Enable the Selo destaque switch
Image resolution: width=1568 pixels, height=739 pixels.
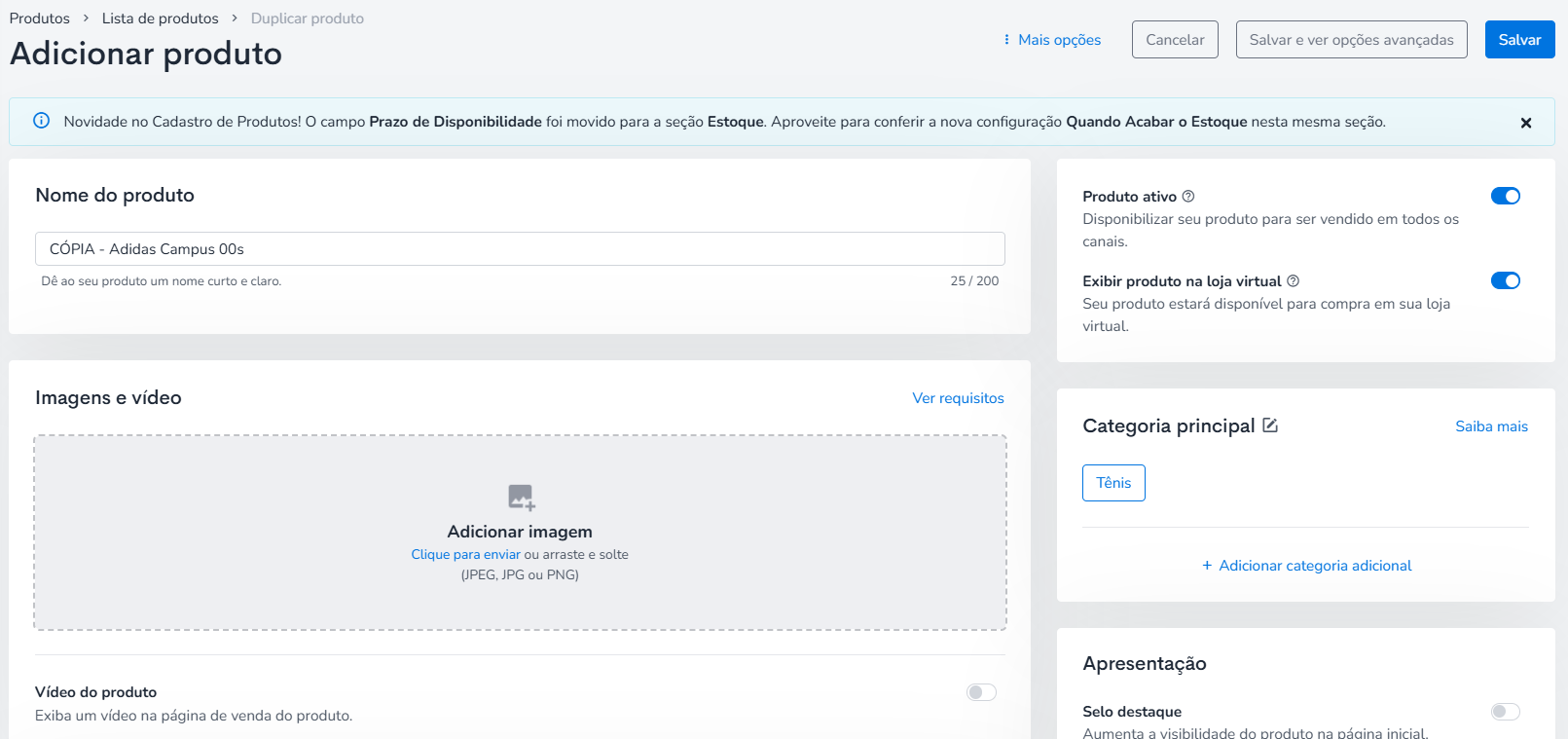click(1505, 712)
